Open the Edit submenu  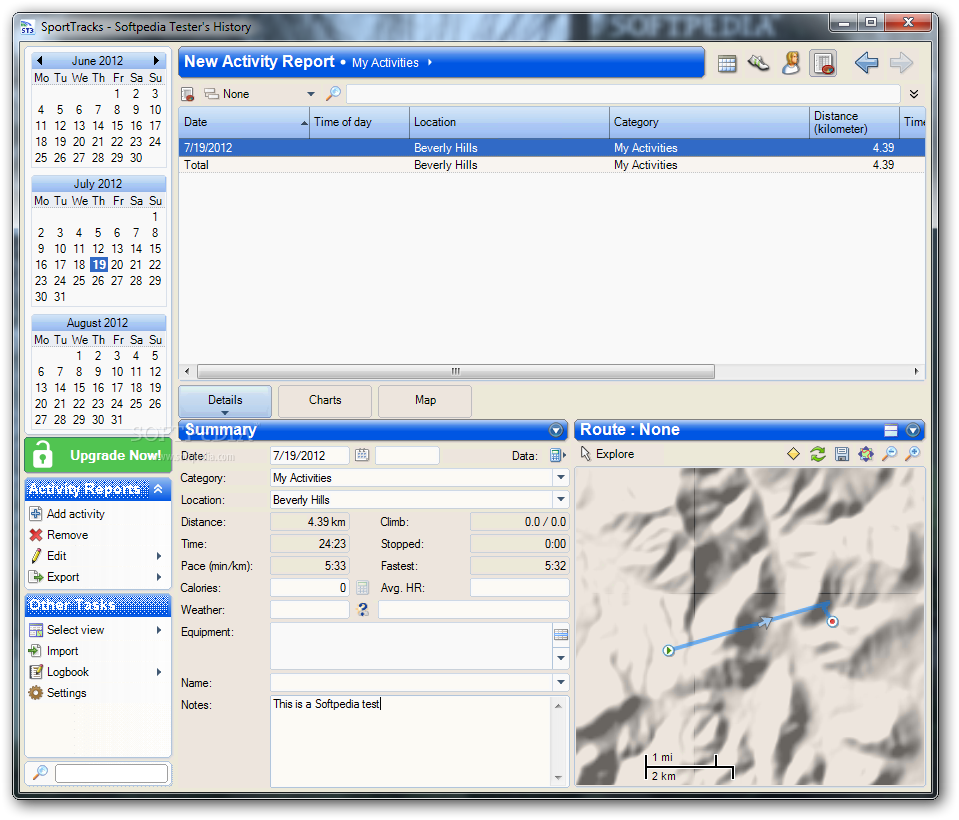[97, 556]
